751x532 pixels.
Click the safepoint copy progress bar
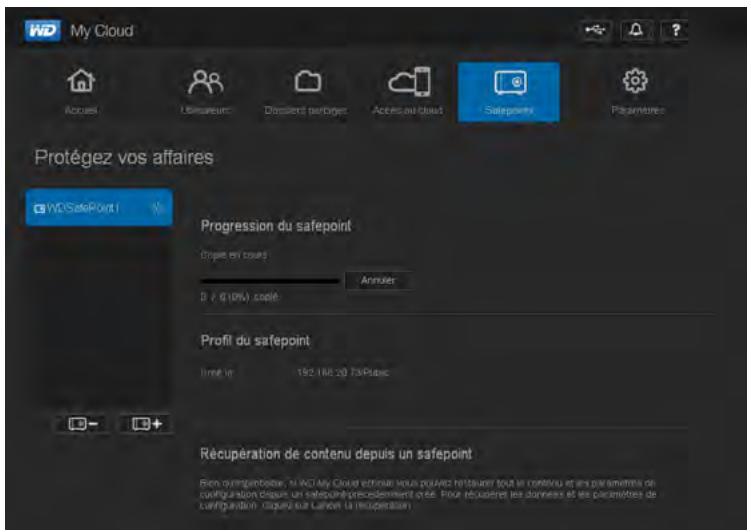point(270,281)
